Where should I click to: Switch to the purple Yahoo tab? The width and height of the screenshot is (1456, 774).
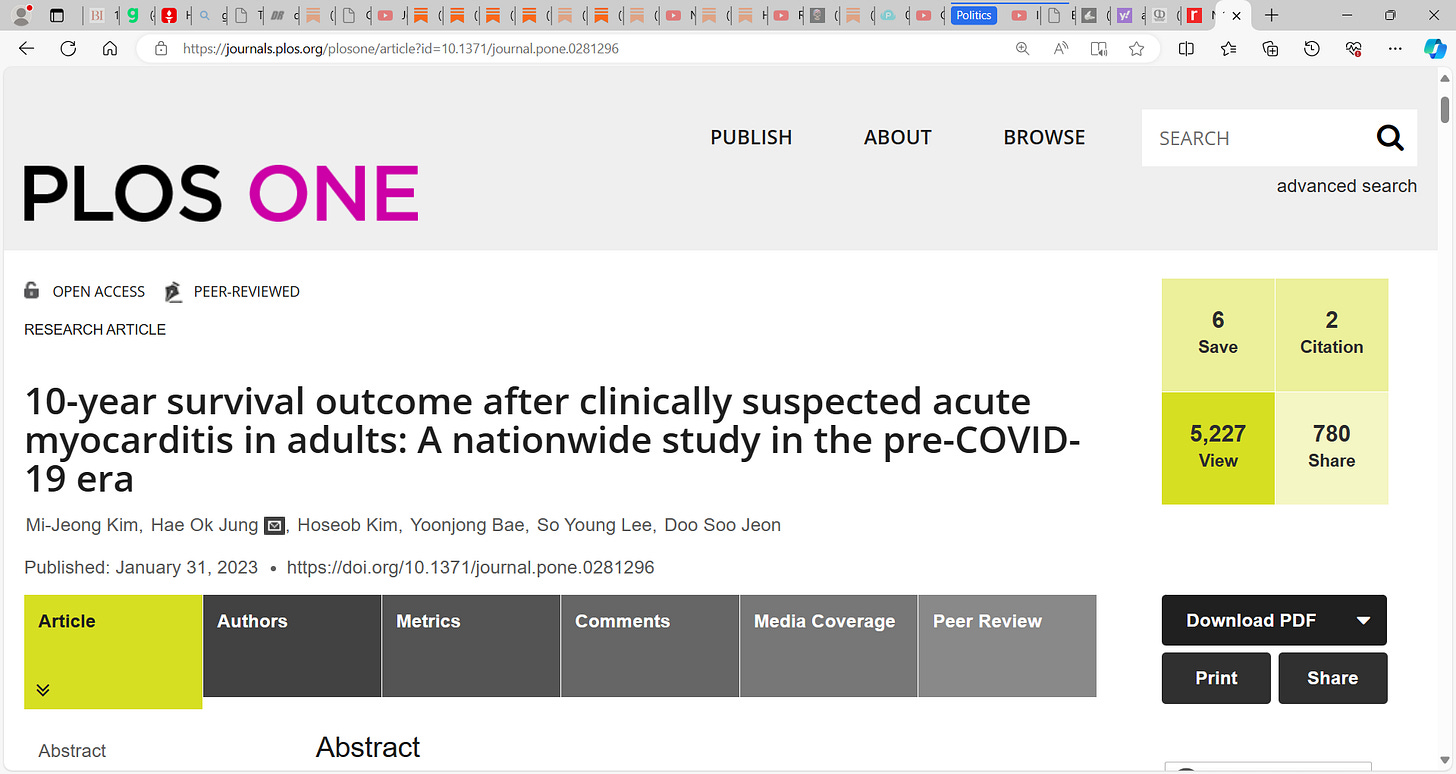[x=1125, y=15]
